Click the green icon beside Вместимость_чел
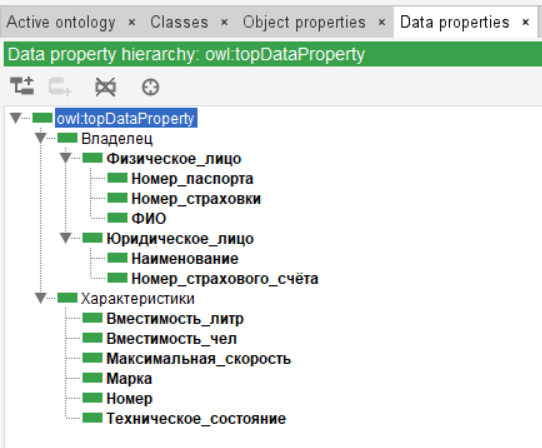This screenshot has width=542, height=448. (92, 338)
